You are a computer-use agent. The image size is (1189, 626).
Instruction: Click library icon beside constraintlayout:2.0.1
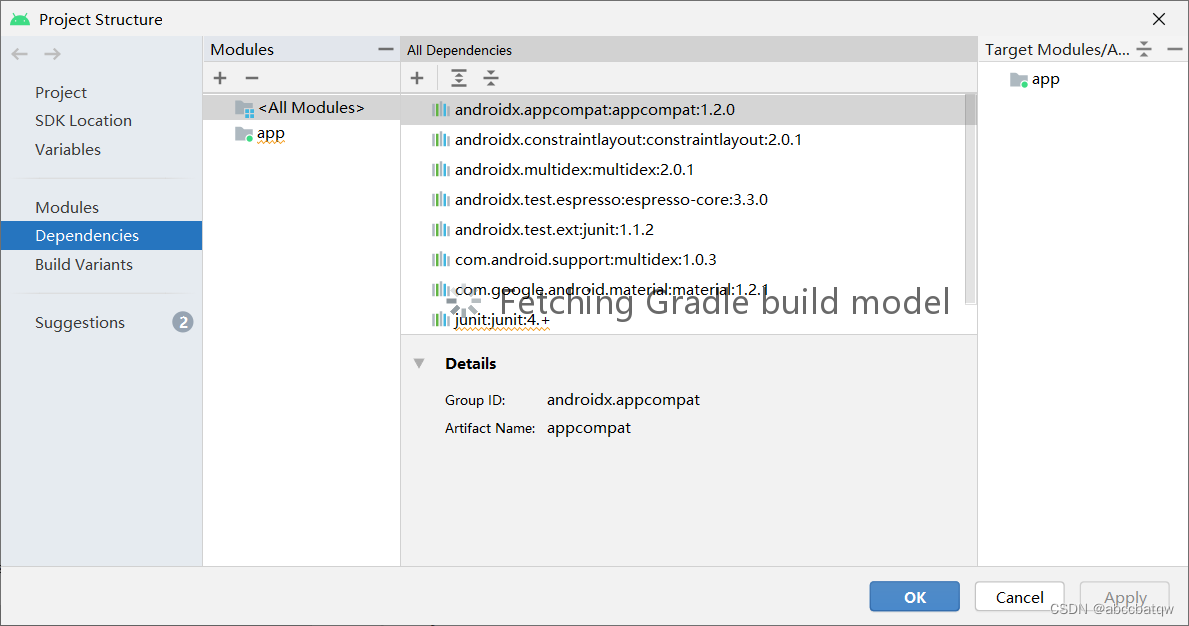(441, 139)
